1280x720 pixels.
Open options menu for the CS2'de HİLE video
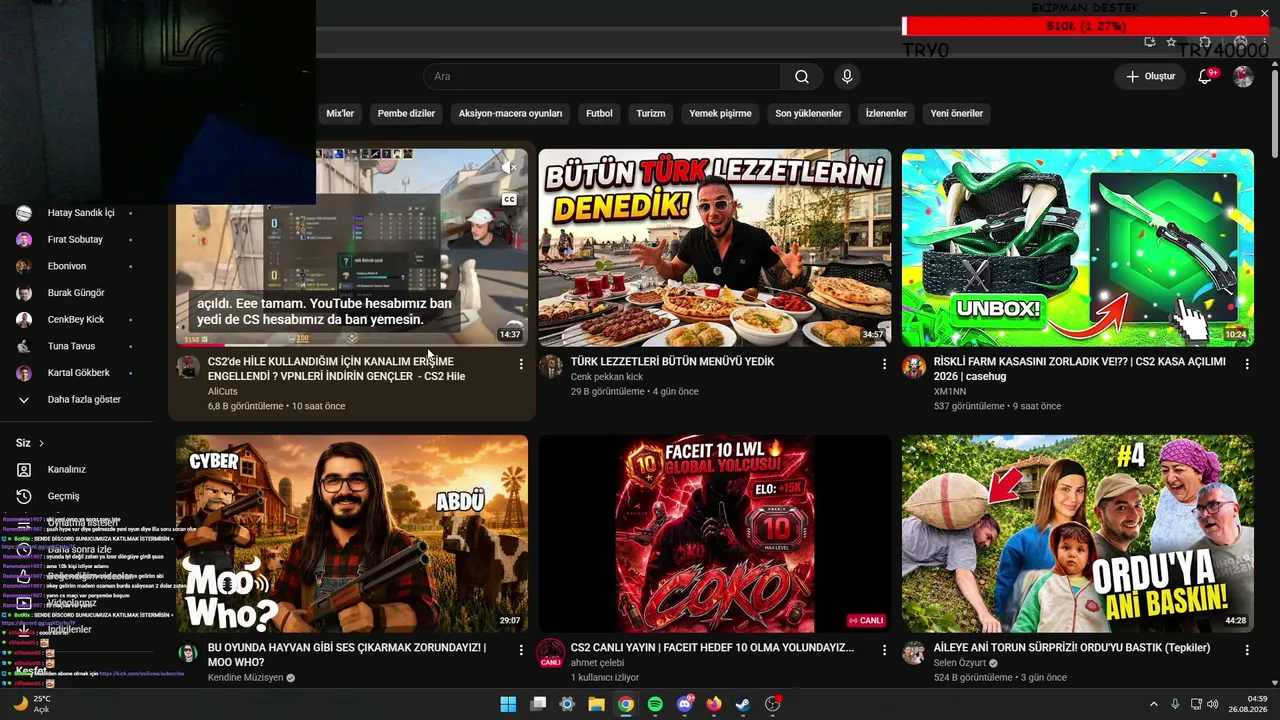[521, 365]
